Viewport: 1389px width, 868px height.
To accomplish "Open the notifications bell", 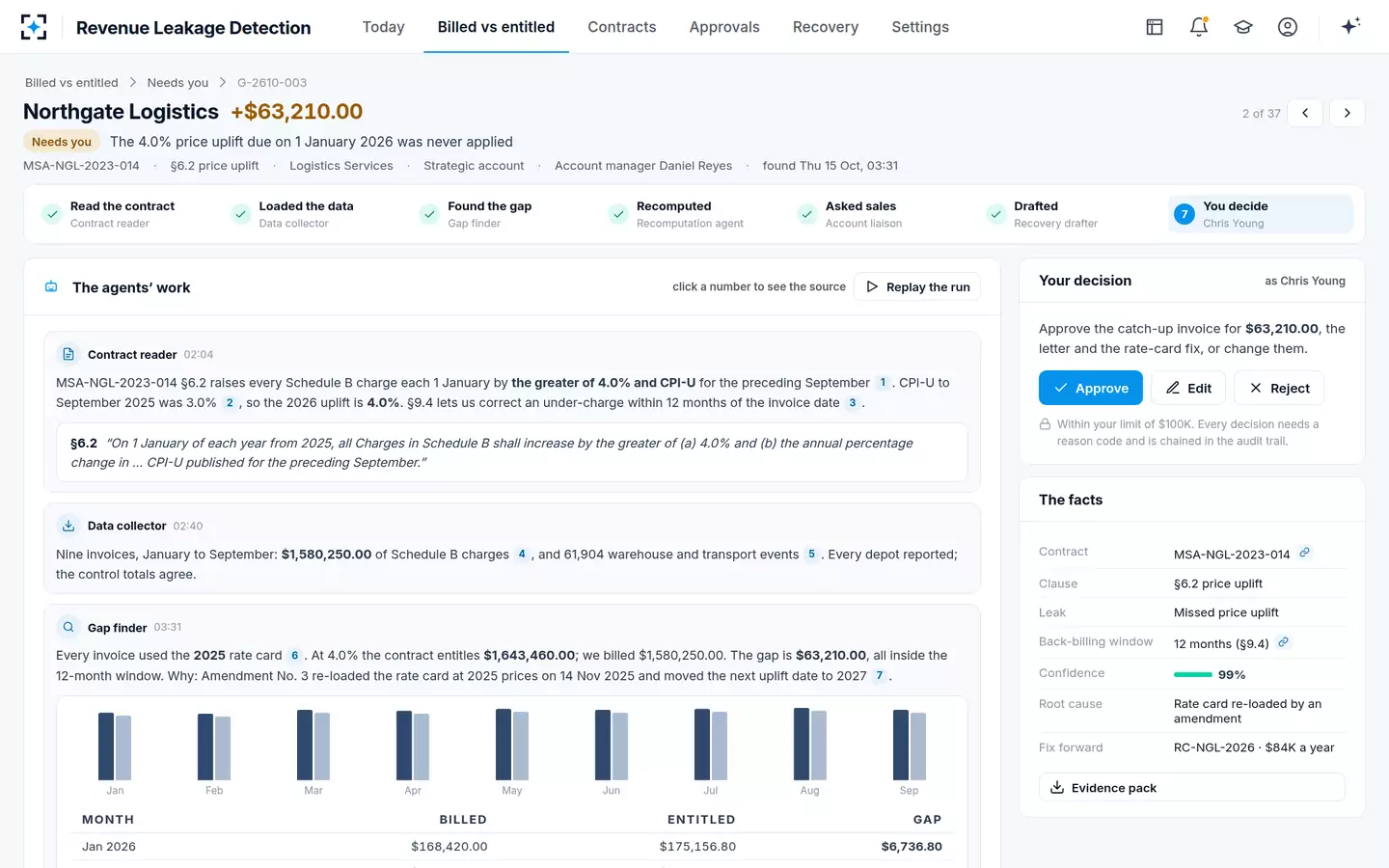I will click(1199, 27).
